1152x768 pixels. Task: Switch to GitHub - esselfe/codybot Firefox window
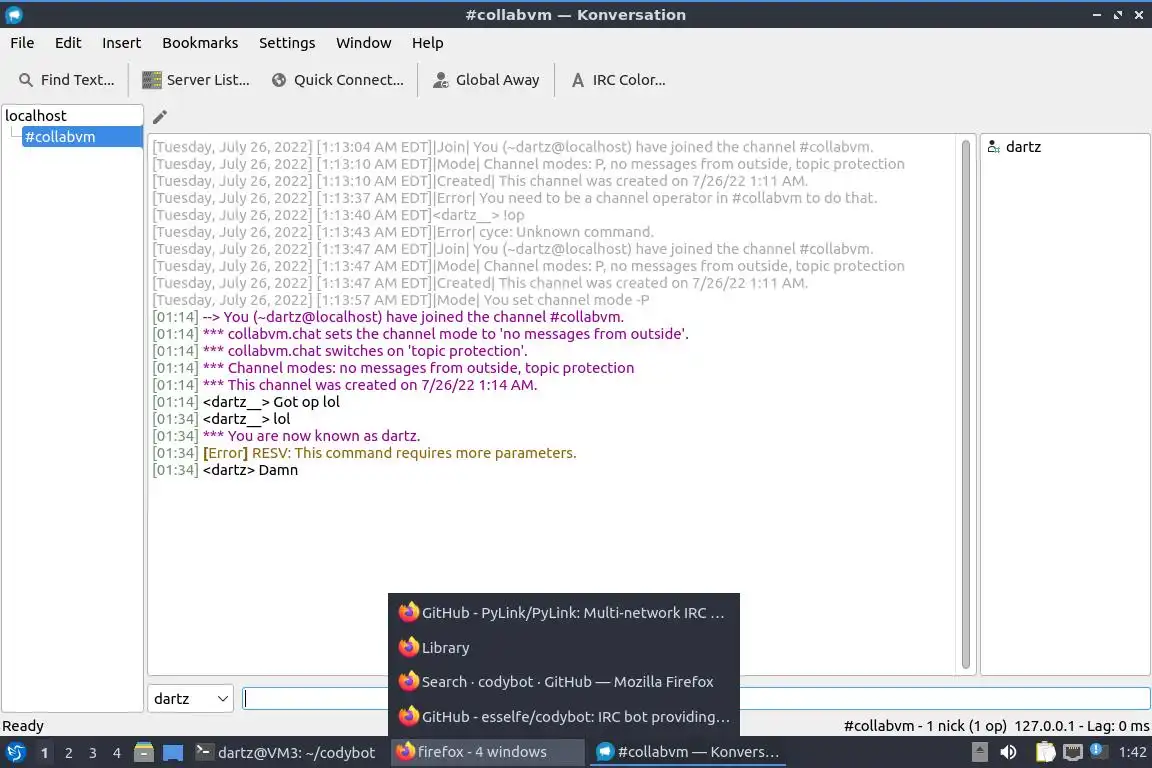(x=564, y=717)
